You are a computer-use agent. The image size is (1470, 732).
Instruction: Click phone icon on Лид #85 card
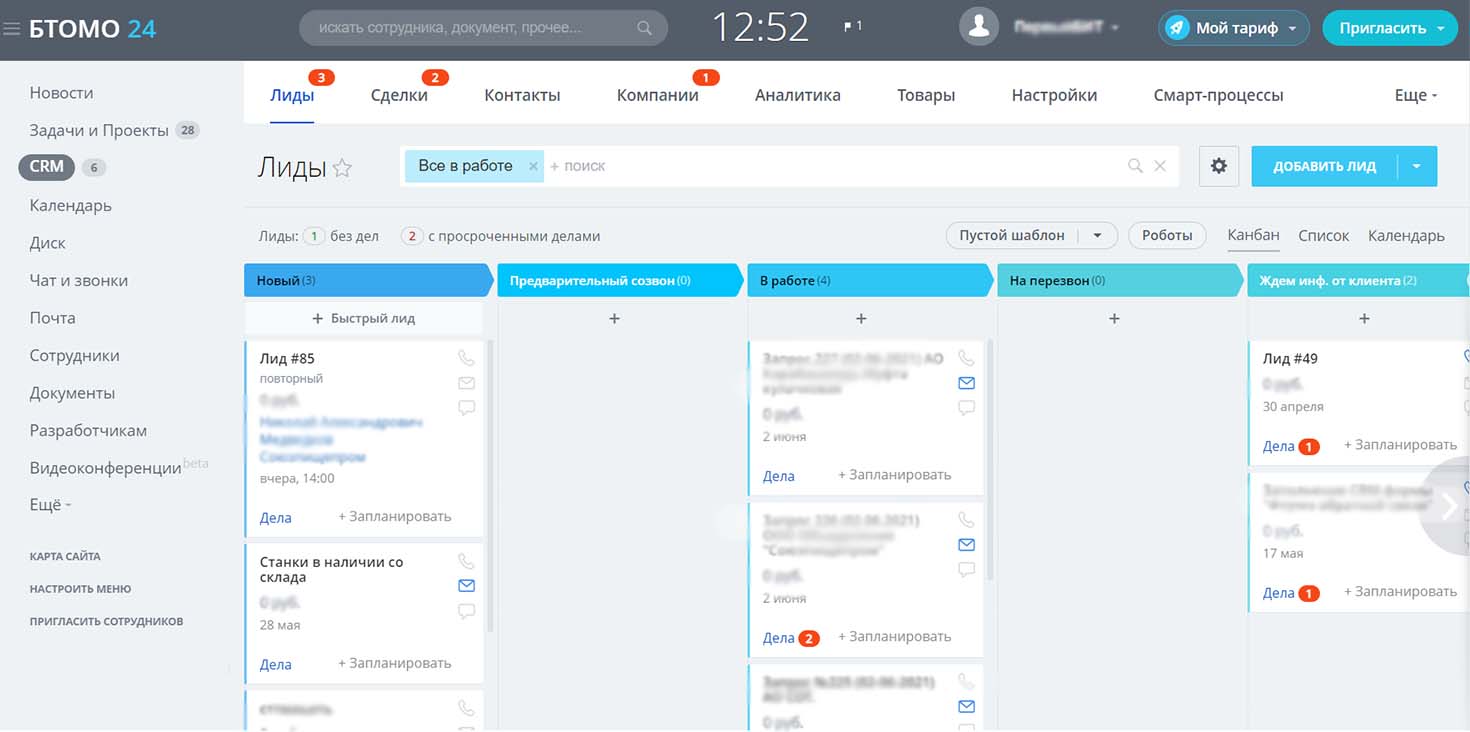click(466, 358)
